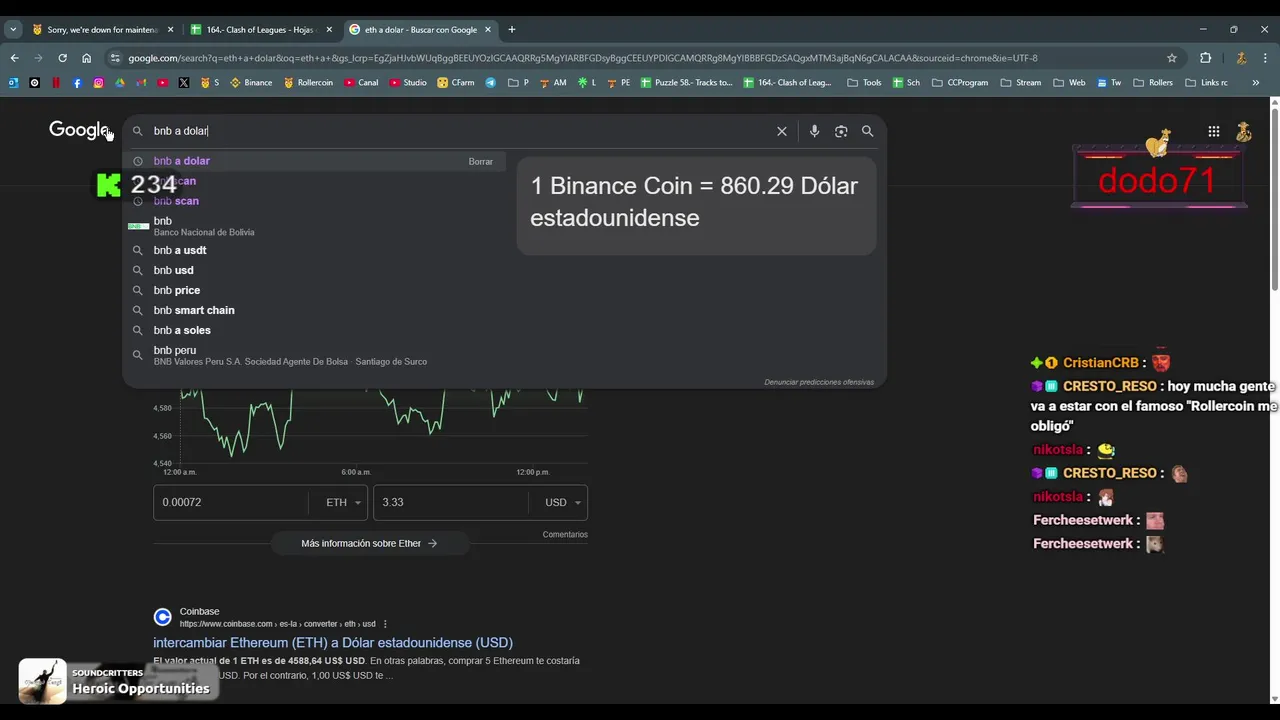Bookmark this page with star icon

1172,58
